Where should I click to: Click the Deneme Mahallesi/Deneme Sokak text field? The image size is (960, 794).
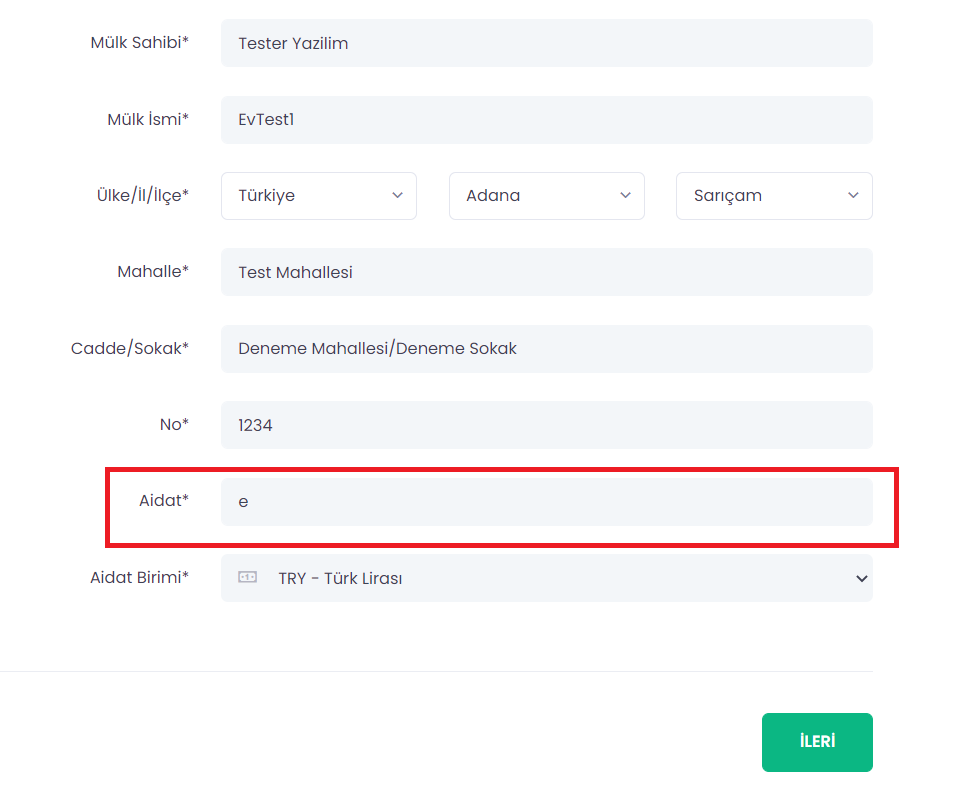(x=546, y=349)
